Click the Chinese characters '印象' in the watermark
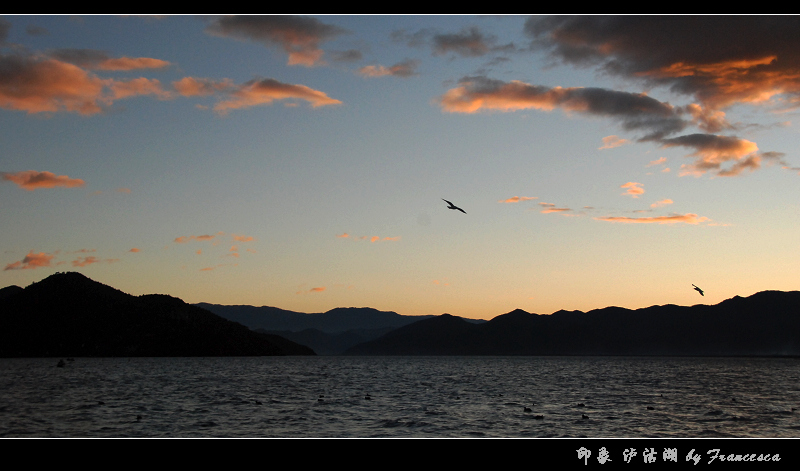800x471 pixels. point(594,456)
